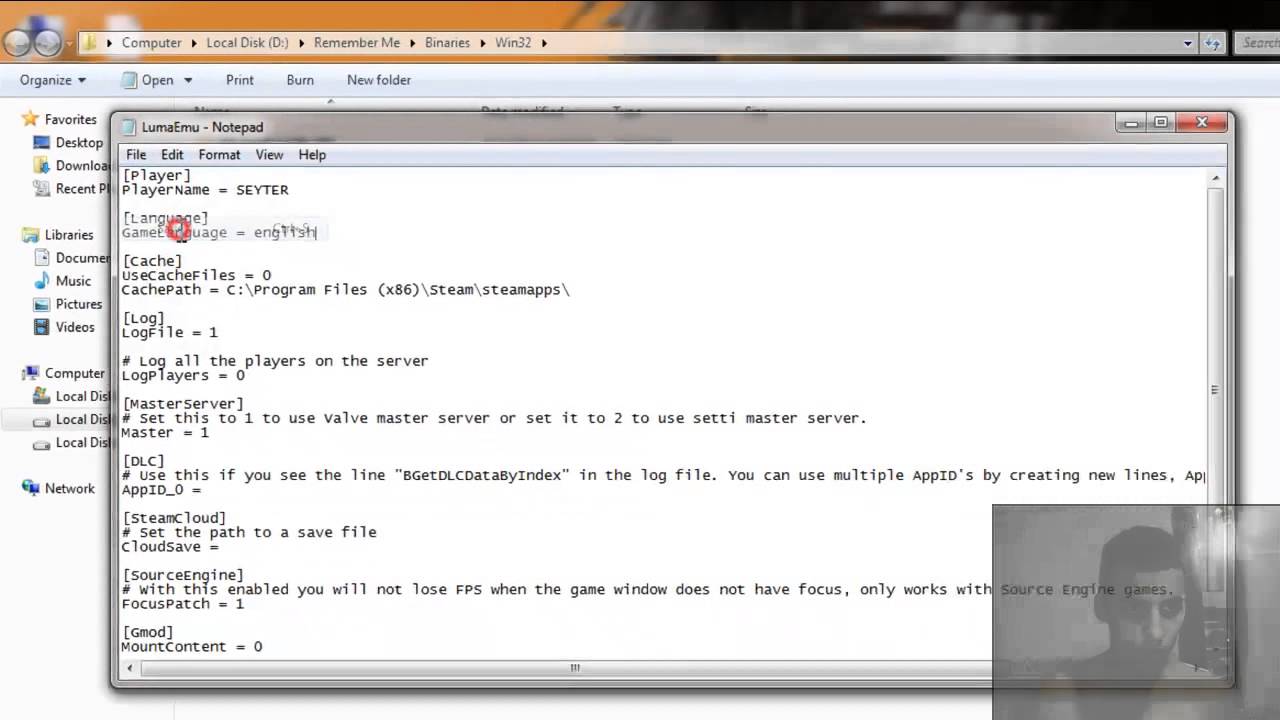Click the Explorer Forward navigation arrow
Screen dimensions: 1280x720
point(48,43)
